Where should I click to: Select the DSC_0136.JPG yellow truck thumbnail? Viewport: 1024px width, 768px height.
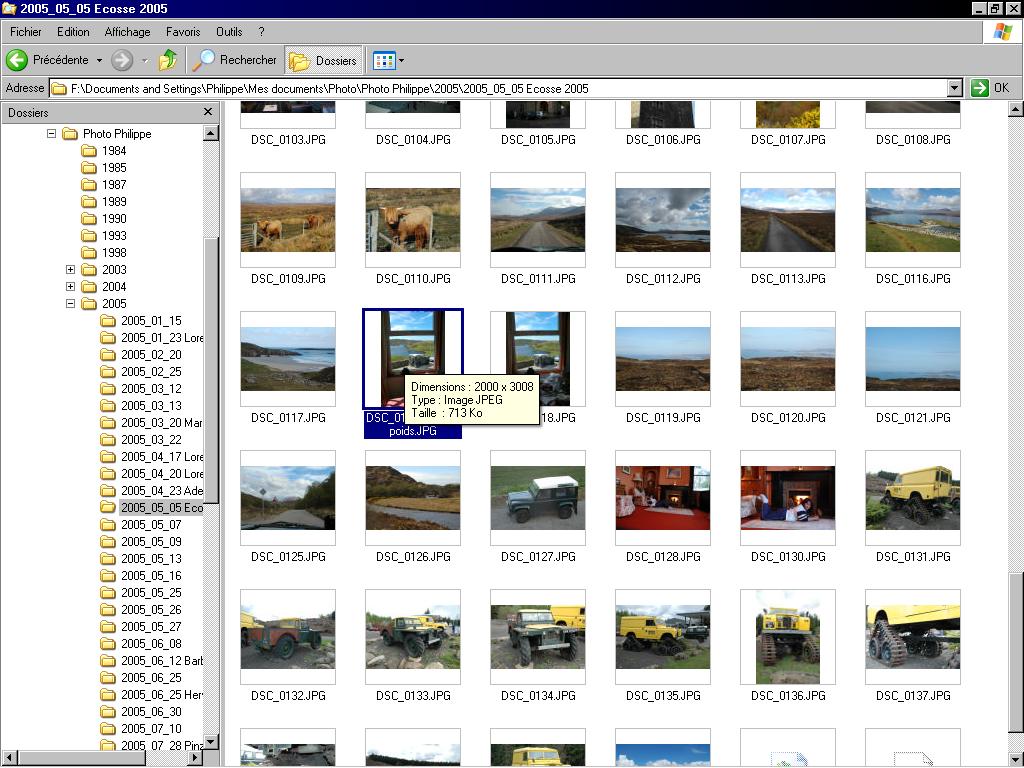coord(787,636)
